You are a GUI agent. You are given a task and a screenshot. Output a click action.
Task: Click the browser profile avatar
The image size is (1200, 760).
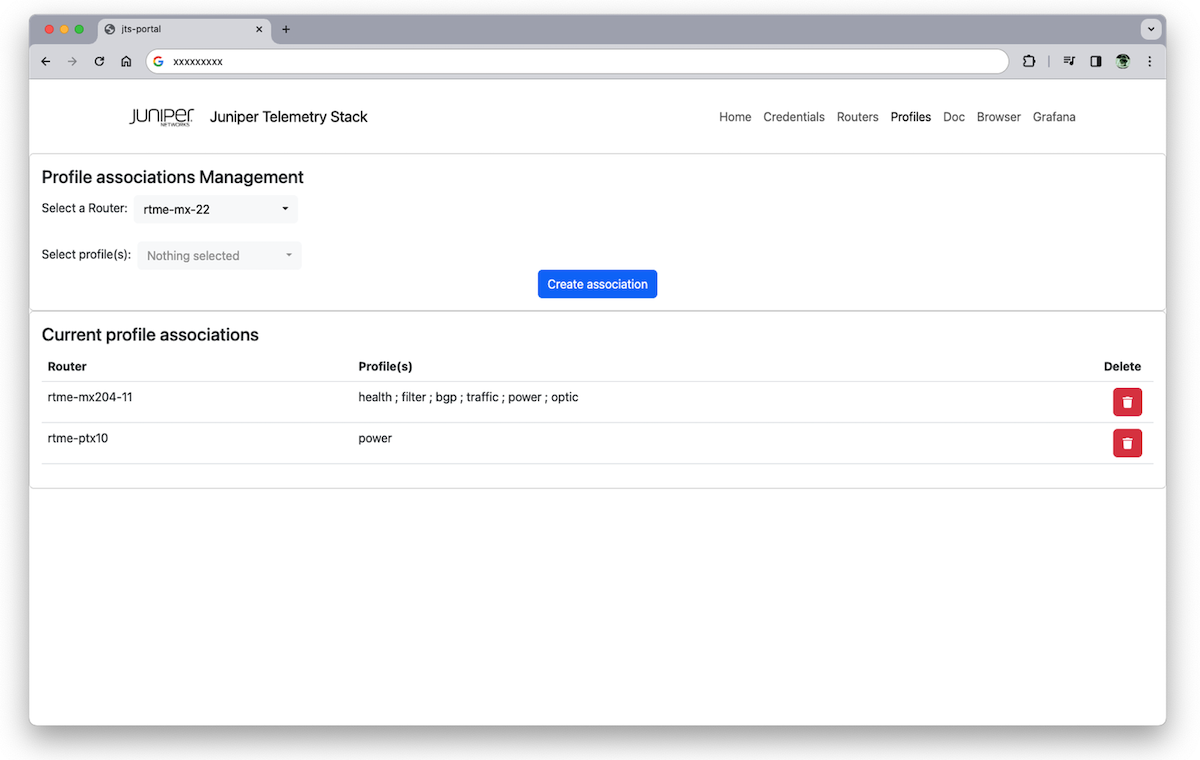[x=1122, y=61]
